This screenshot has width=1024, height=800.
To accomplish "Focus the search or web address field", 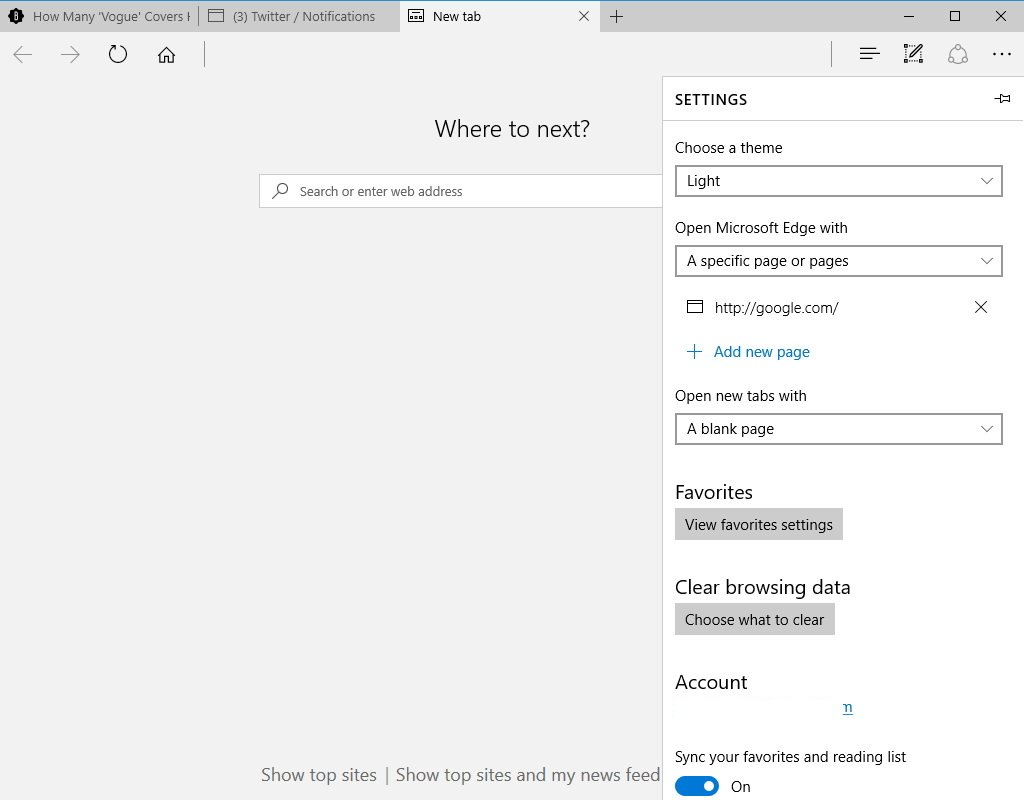I will click(x=470, y=191).
